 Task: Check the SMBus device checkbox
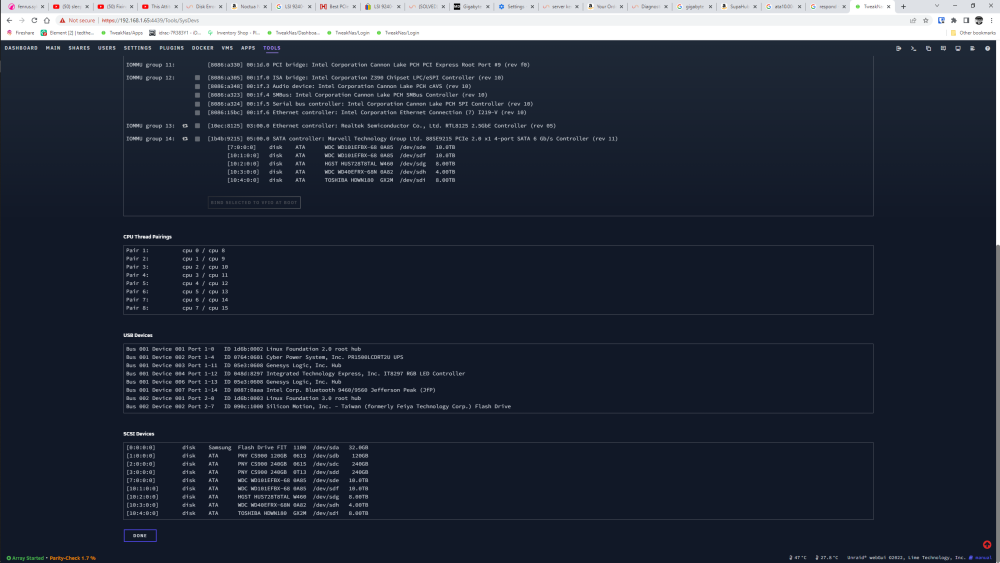(198, 95)
